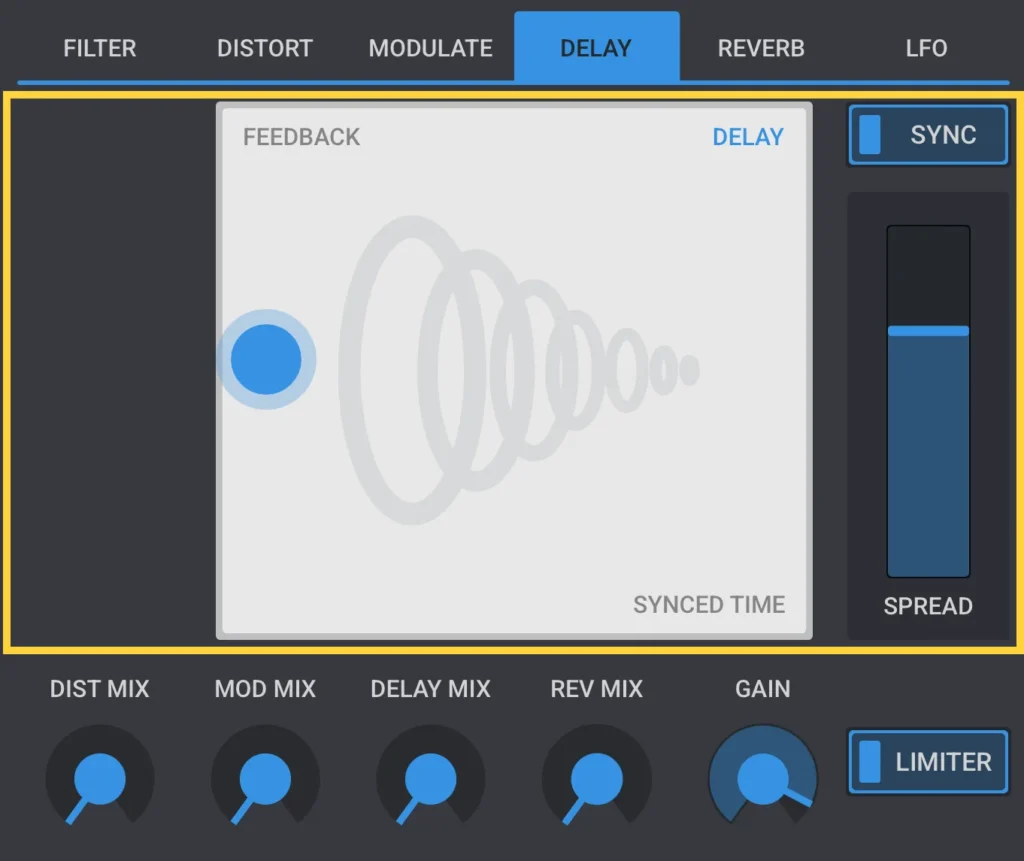Click the DIST MIX knob
The height and width of the screenshot is (861, 1024).
coord(100,777)
